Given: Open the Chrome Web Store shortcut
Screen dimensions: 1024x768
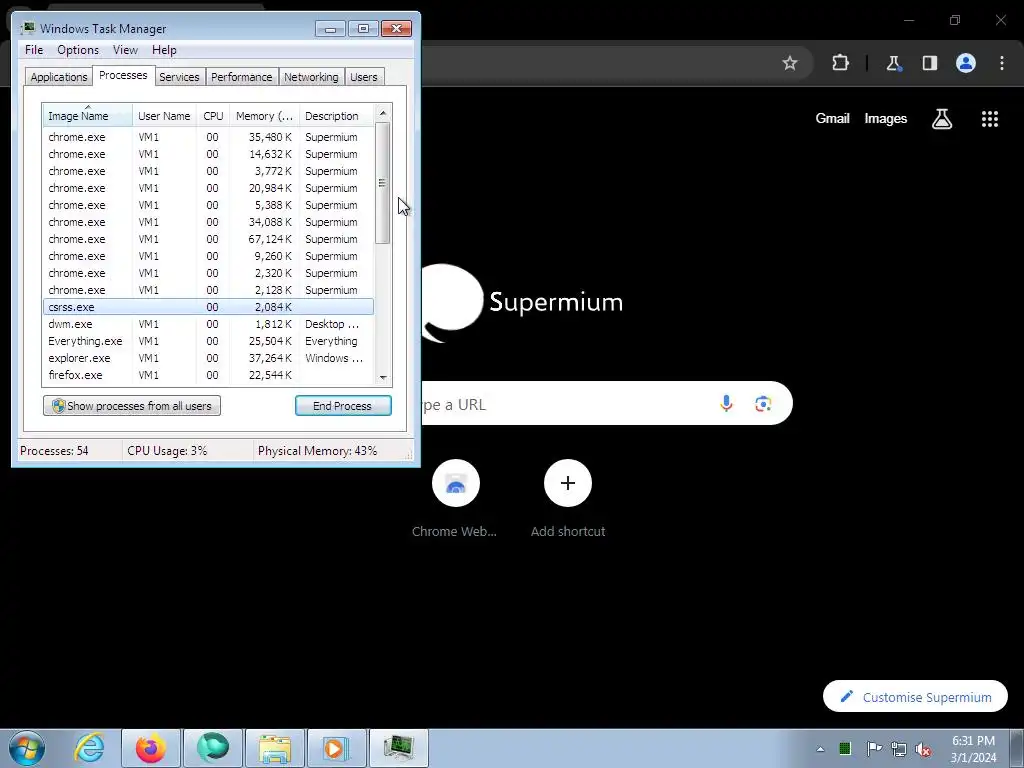Looking at the screenshot, I should (x=455, y=483).
